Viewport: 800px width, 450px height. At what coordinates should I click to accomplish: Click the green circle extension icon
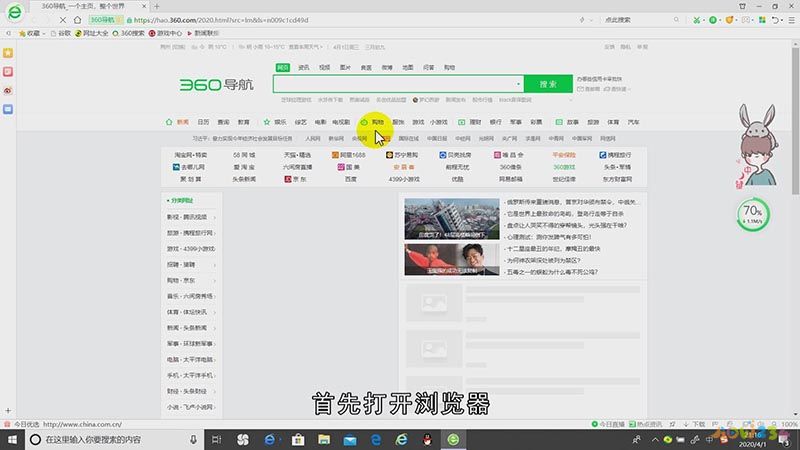coord(713,20)
